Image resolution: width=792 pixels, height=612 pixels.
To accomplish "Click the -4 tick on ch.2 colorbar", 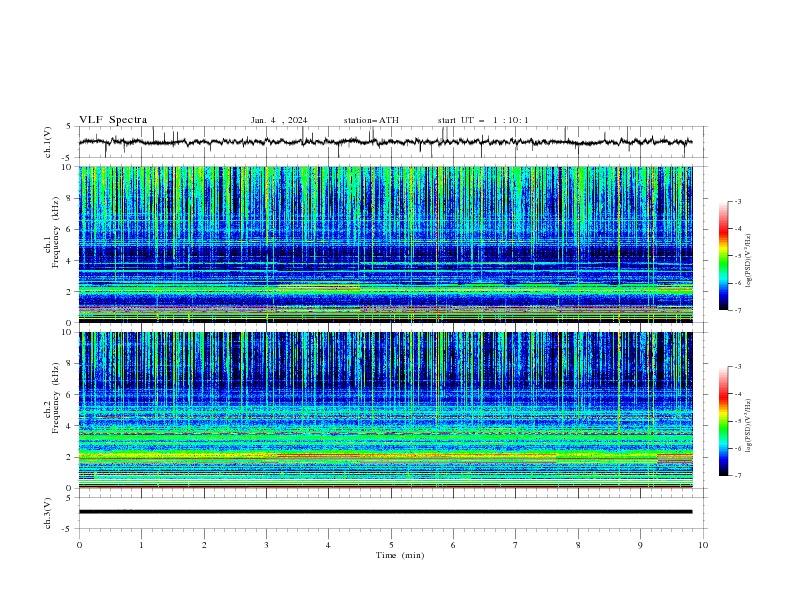I will 738,394.
